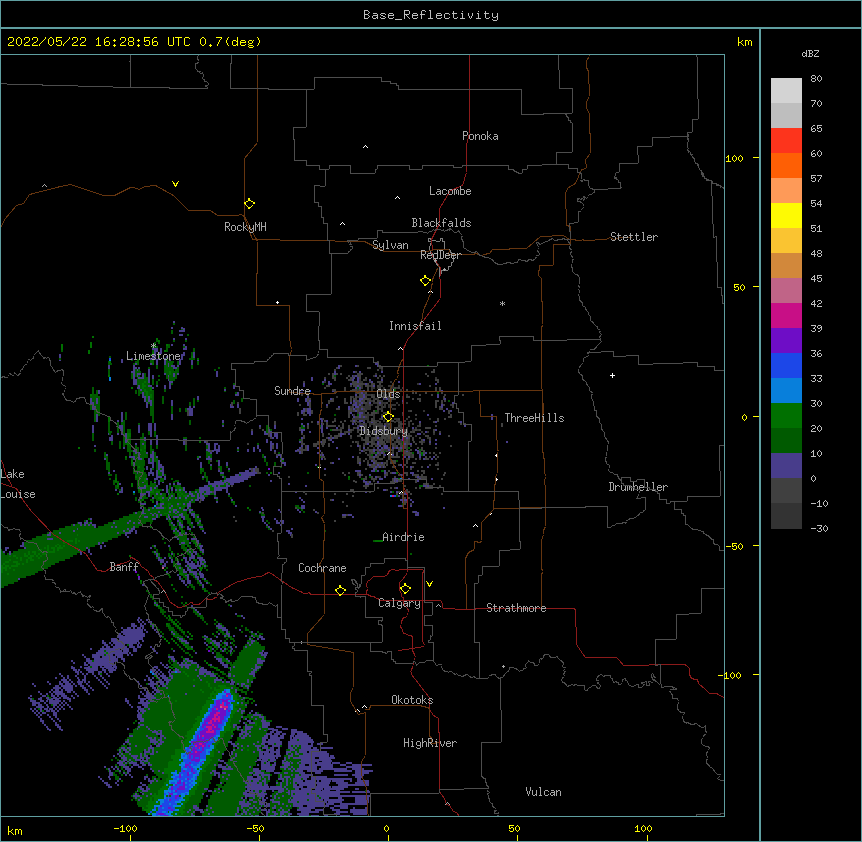Click the yellow diamond marker below Olds
This screenshot has height=842, width=862.
point(388,417)
